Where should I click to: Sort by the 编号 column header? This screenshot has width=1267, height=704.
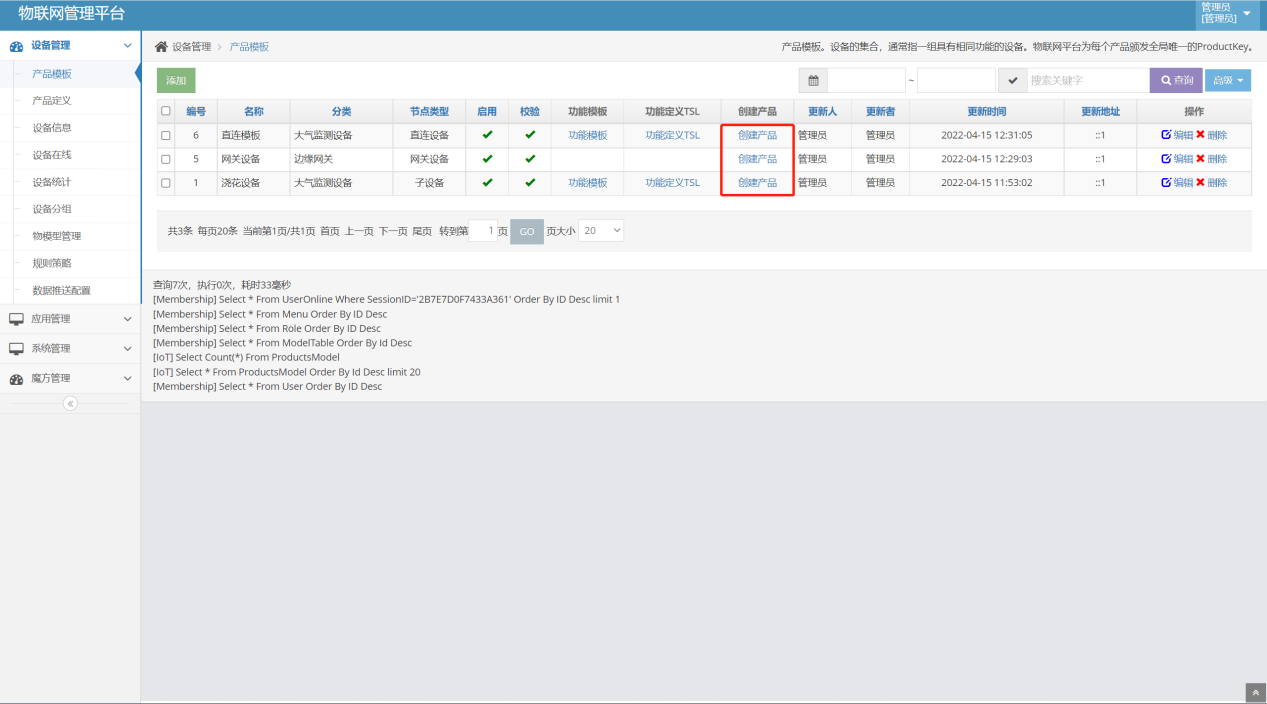(x=196, y=111)
